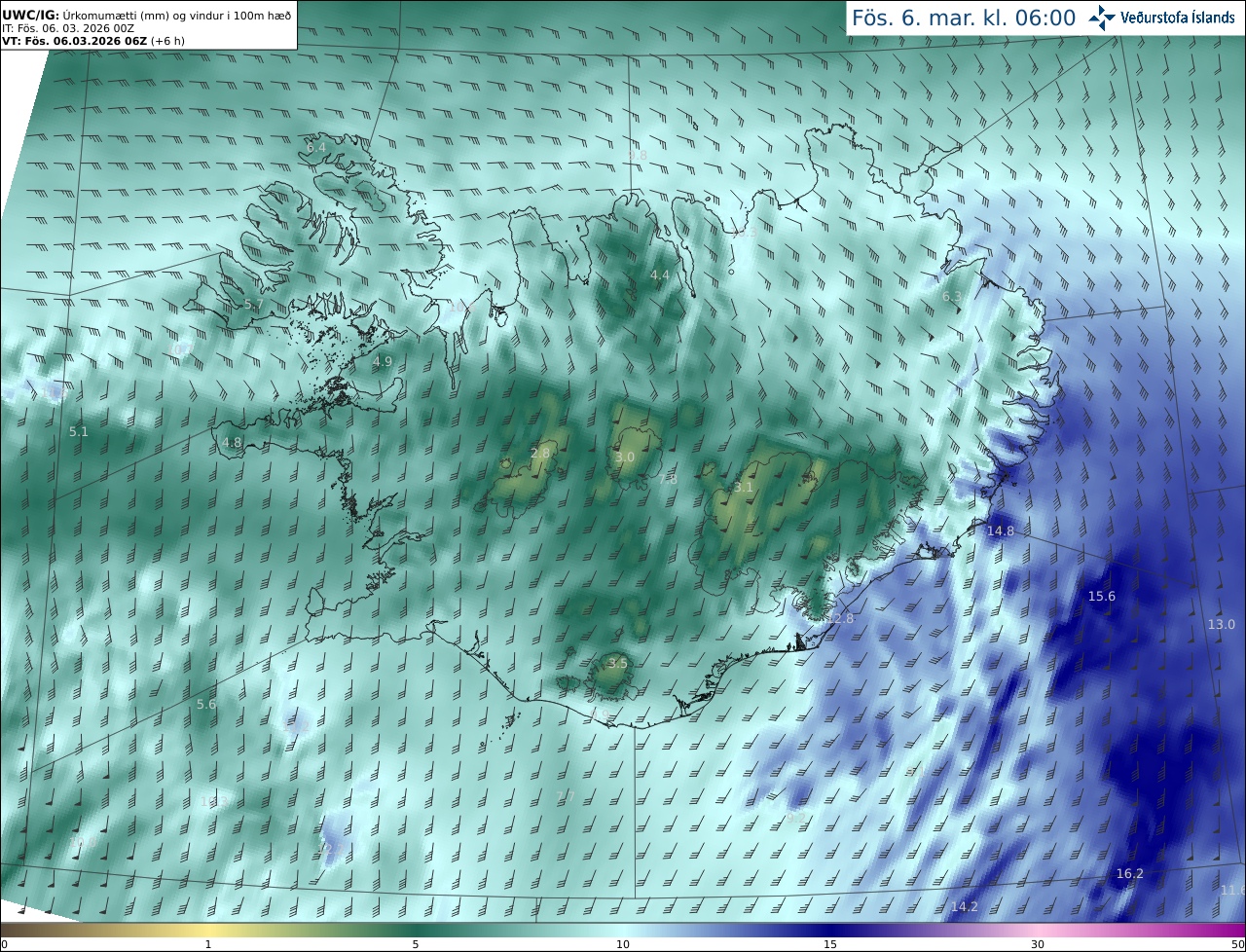Image resolution: width=1246 pixels, height=952 pixels.
Task: Click the 6.4 value over the Westfjords
Action: 315,147
